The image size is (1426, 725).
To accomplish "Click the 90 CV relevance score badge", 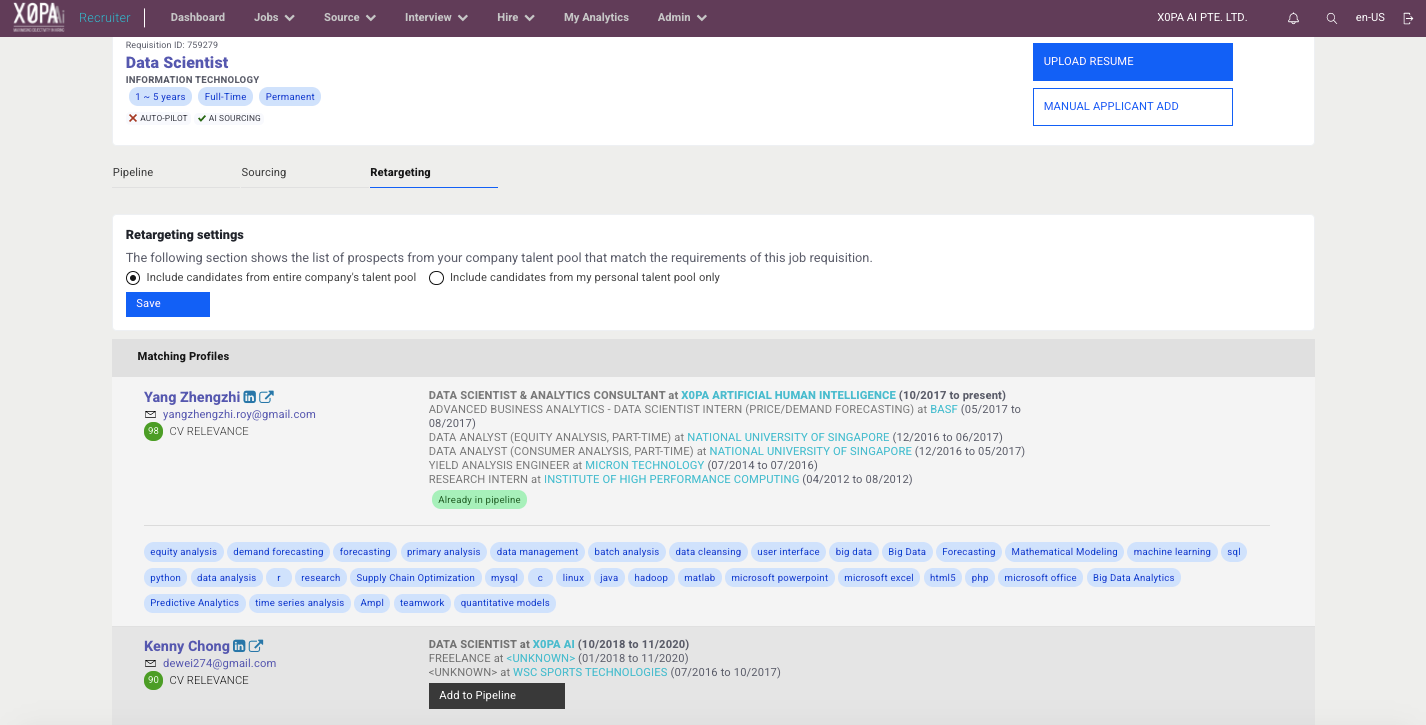I will [x=153, y=681].
